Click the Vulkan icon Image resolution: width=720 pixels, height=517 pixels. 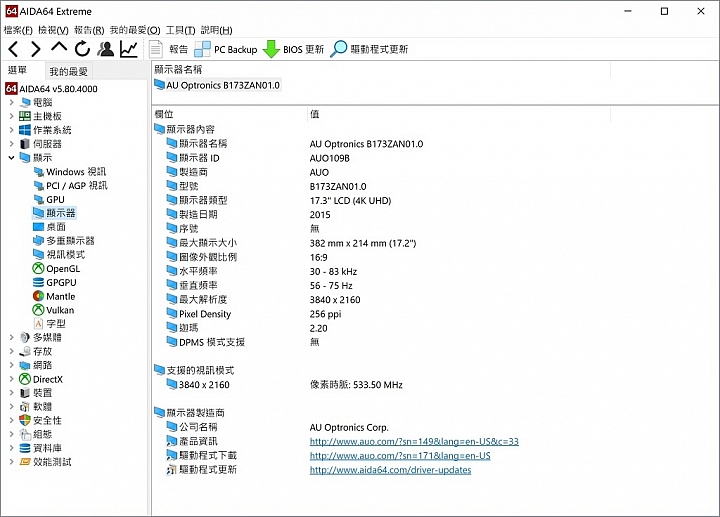tap(39, 310)
